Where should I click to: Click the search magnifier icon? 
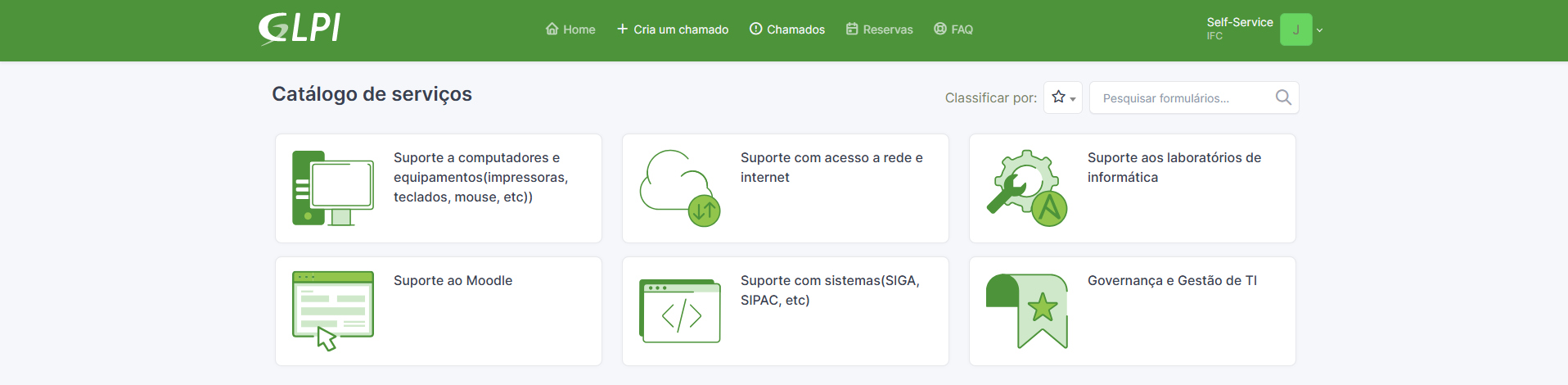pyautogui.click(x=1283, y=97)
